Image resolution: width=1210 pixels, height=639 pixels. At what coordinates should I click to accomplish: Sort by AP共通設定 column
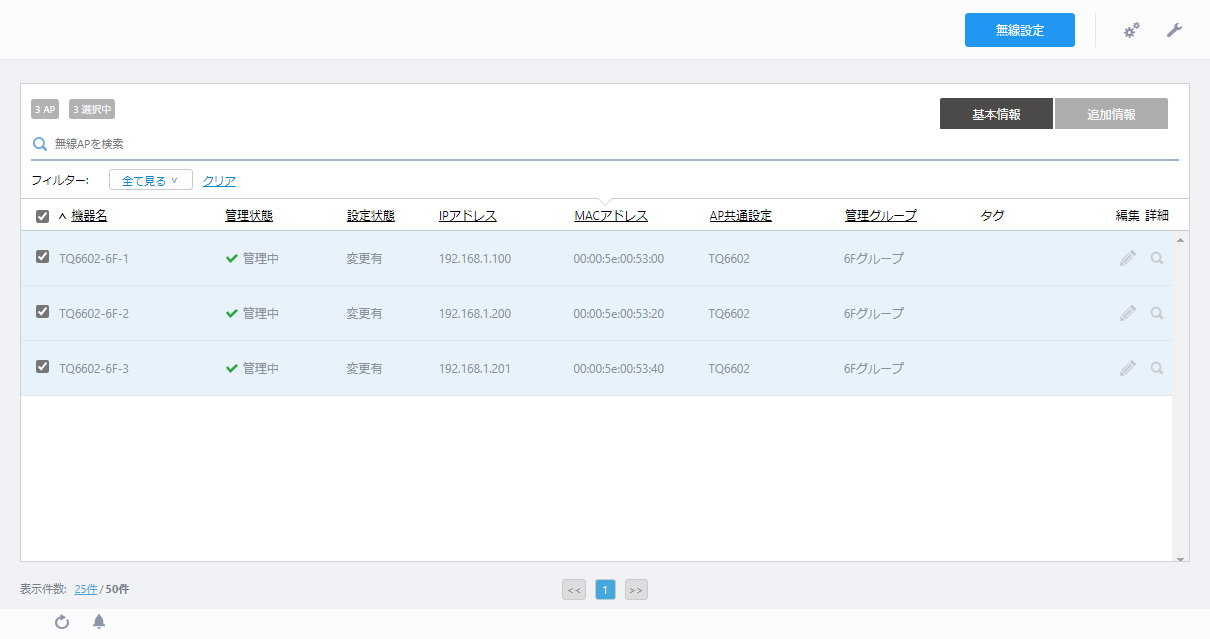coord(741,215)
